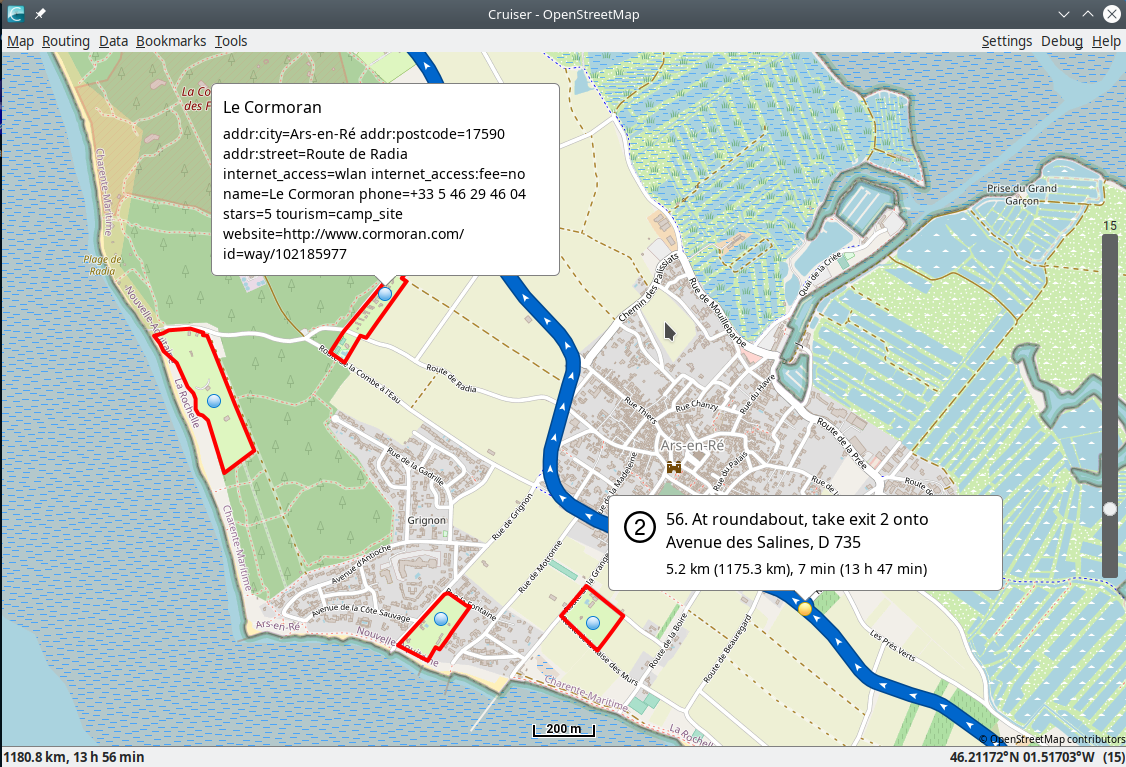Click the Le Cormoran camp site blue marker
1126x767 pixels.
click(x=385, y=294)
